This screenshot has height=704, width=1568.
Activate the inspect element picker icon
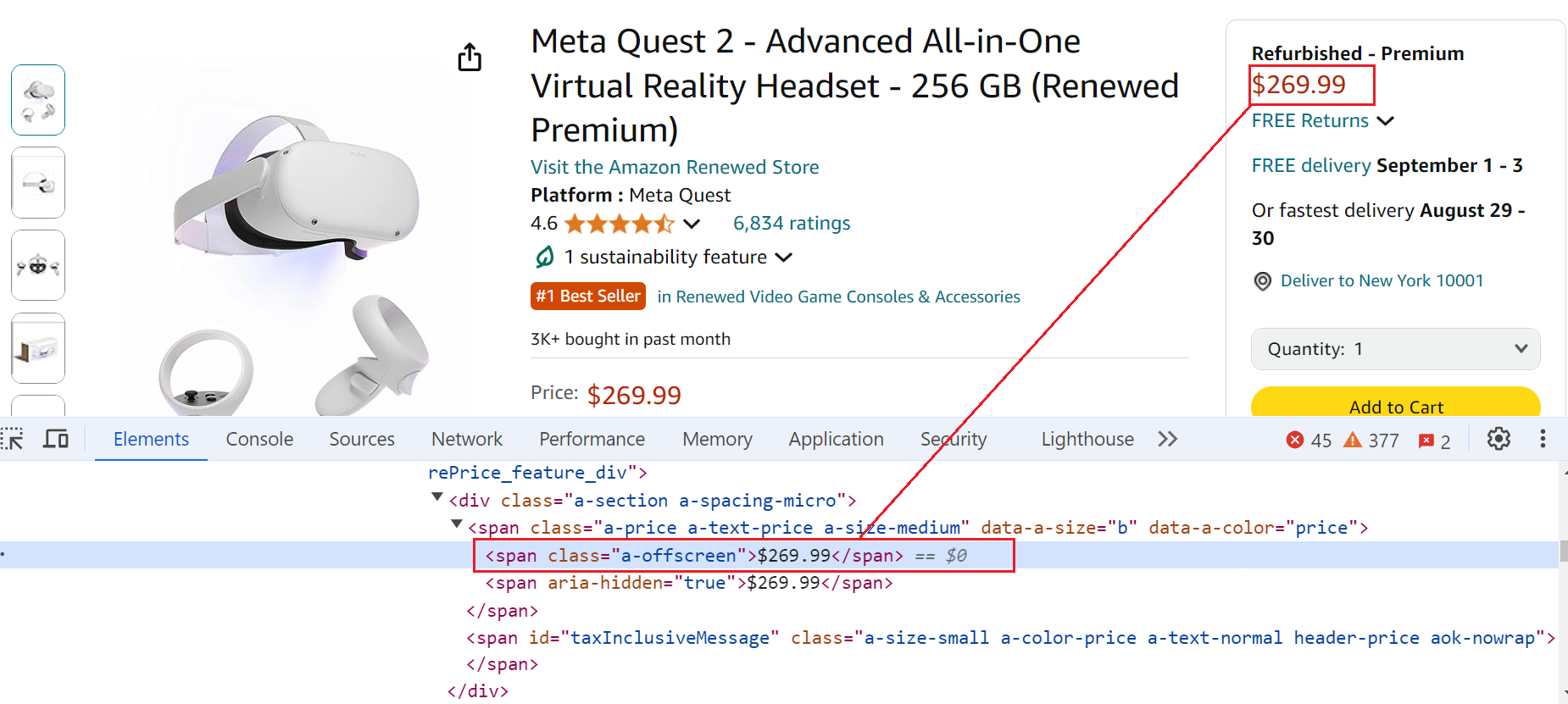(13, 439)
